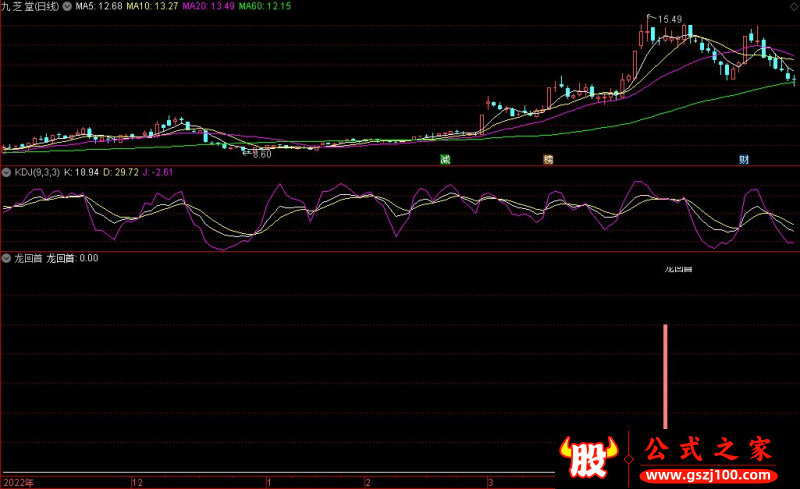Select the 九芝堂(日线) chart title
Viewport: 800px width, 489px height.
30,6
